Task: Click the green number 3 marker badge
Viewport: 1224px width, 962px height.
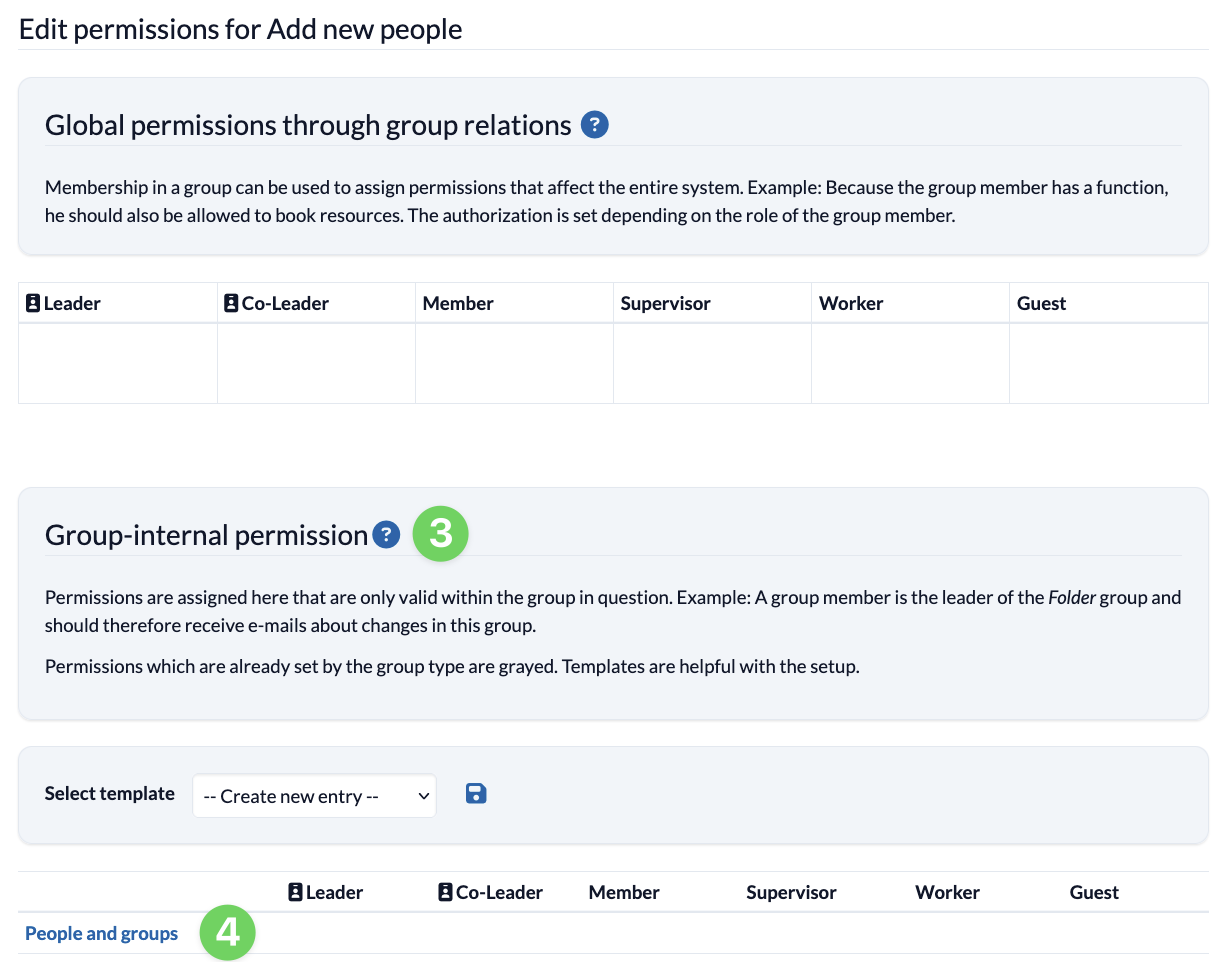Action: 441,533
